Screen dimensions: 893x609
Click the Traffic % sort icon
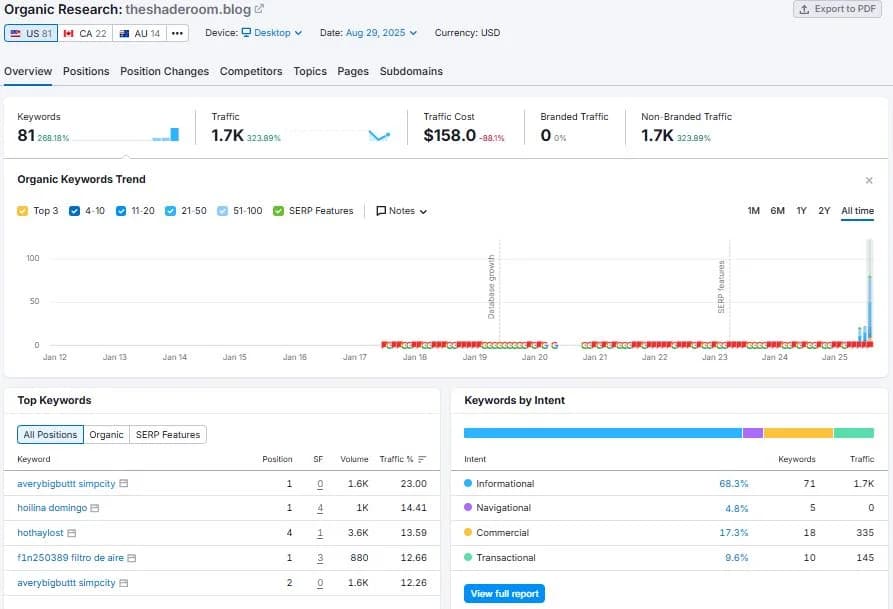point(422,459)
